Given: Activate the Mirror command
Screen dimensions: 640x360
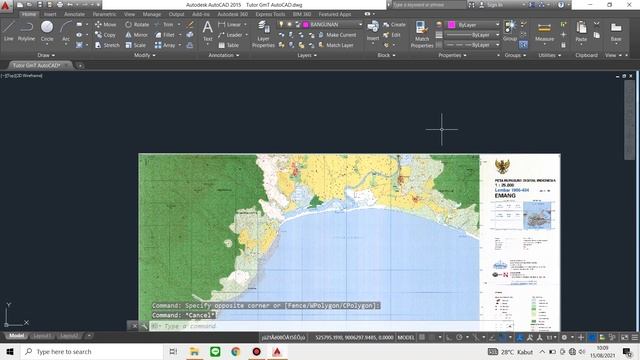Looking at the screenshot, I should (x=136, y=35).
